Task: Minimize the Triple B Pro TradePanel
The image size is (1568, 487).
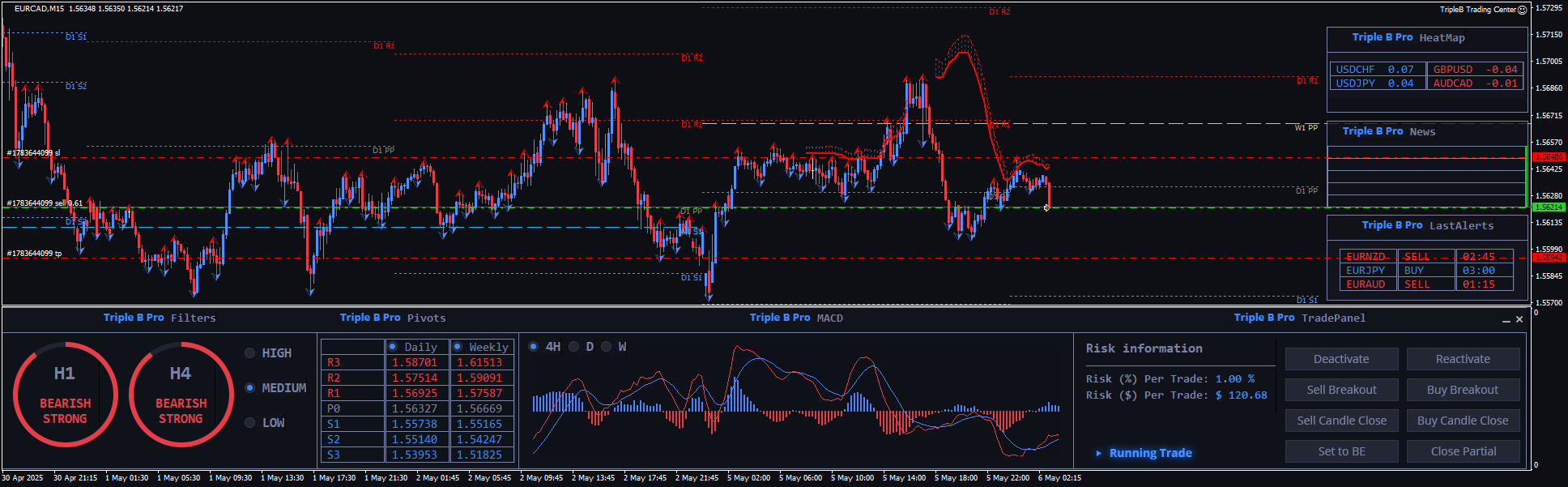Action: pos(1506,320)
